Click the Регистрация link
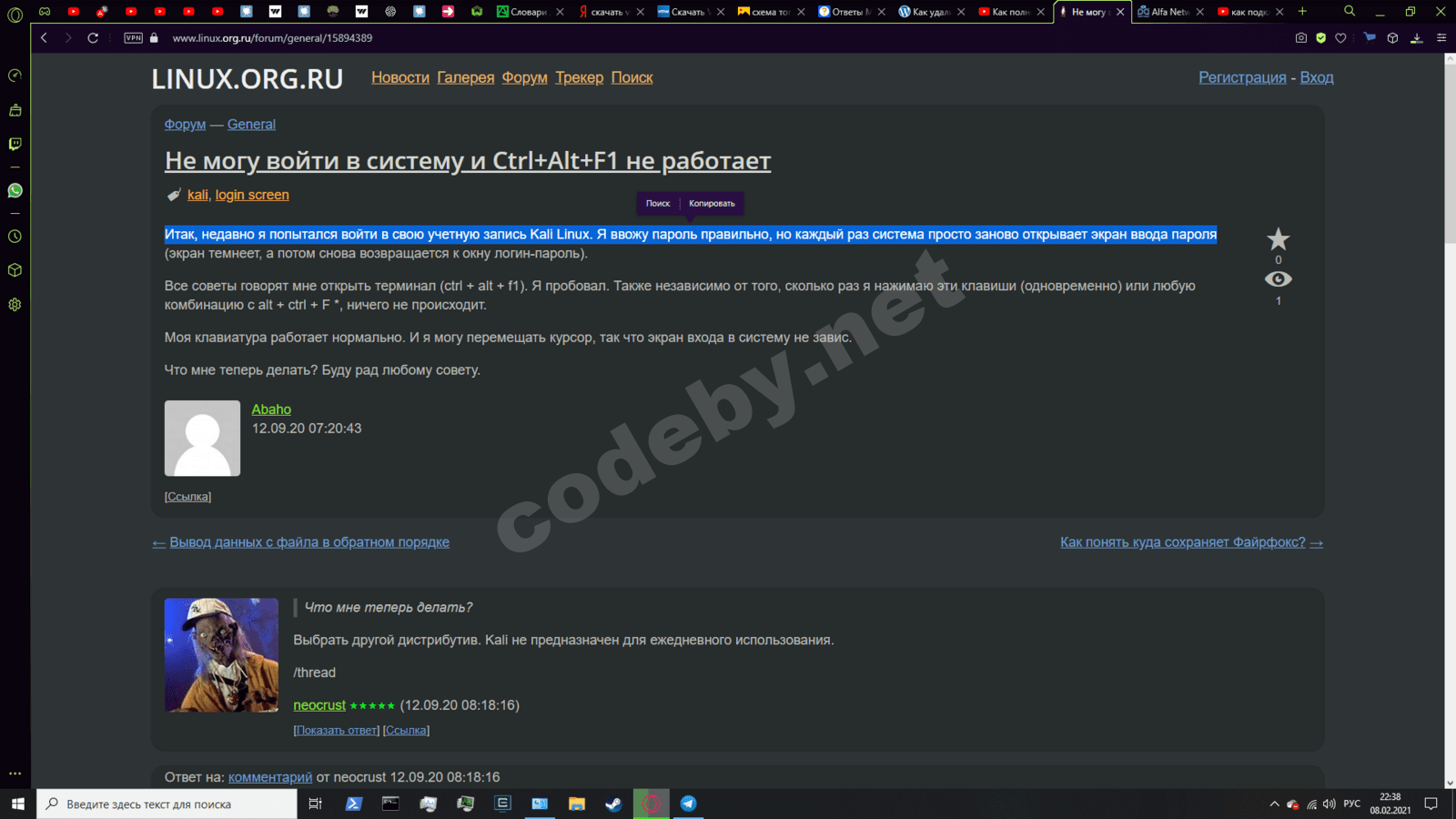The image size is (1456, 819). (1242, 77)
